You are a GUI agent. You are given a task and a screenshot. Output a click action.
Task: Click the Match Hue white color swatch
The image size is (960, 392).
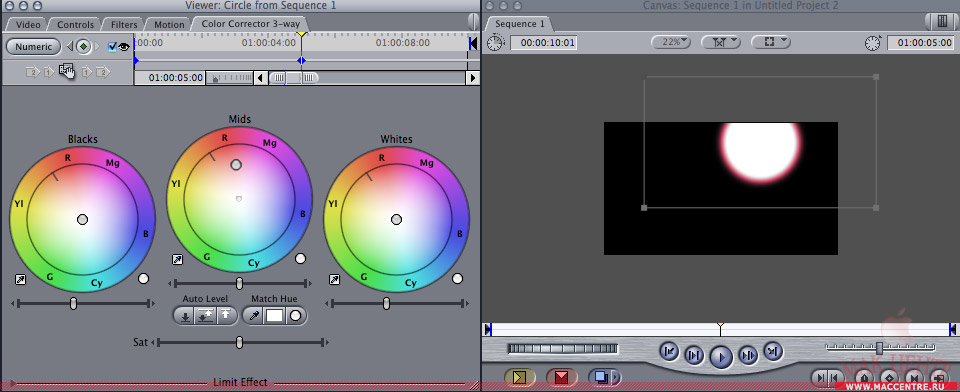point(274,316)
